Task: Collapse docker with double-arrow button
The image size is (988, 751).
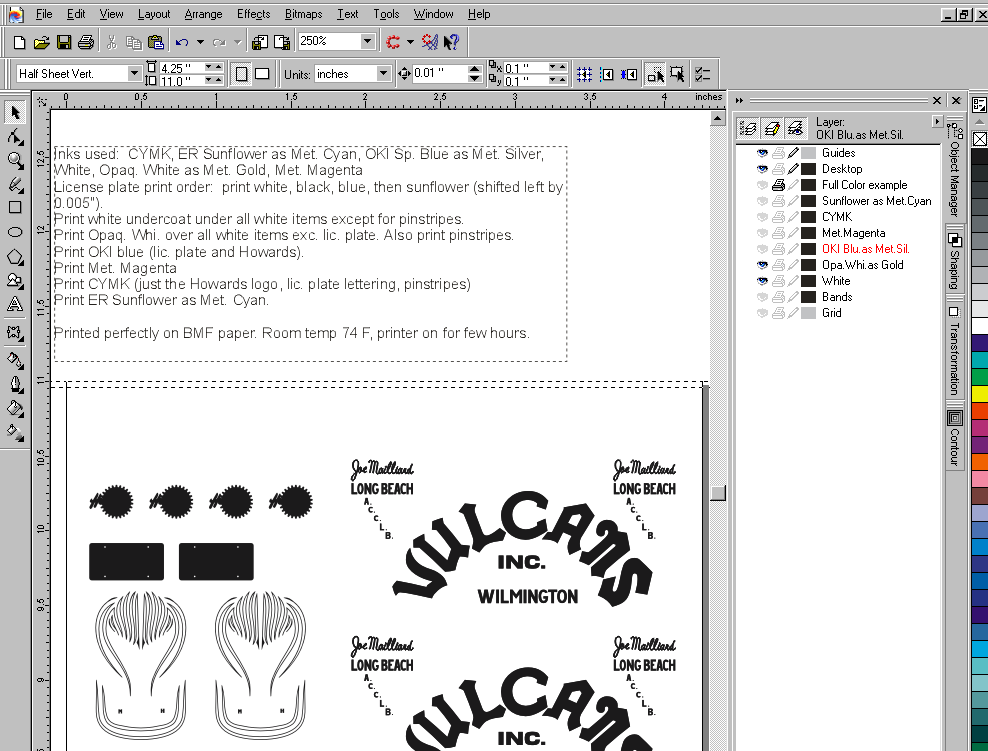Action: (740, 100)
